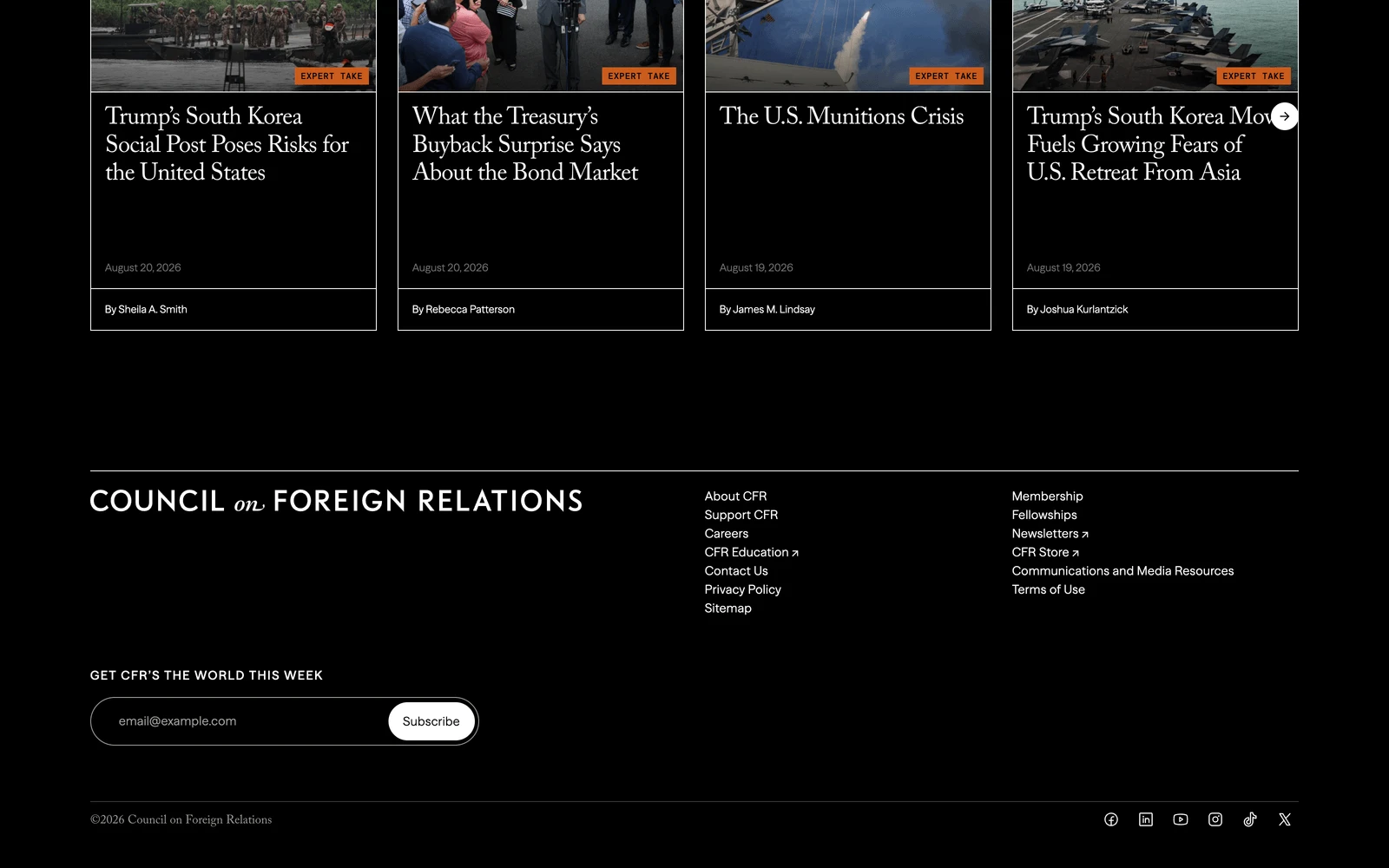
Task: Open CFR's YouTube channel icon
Action: tap(1181, 819)
